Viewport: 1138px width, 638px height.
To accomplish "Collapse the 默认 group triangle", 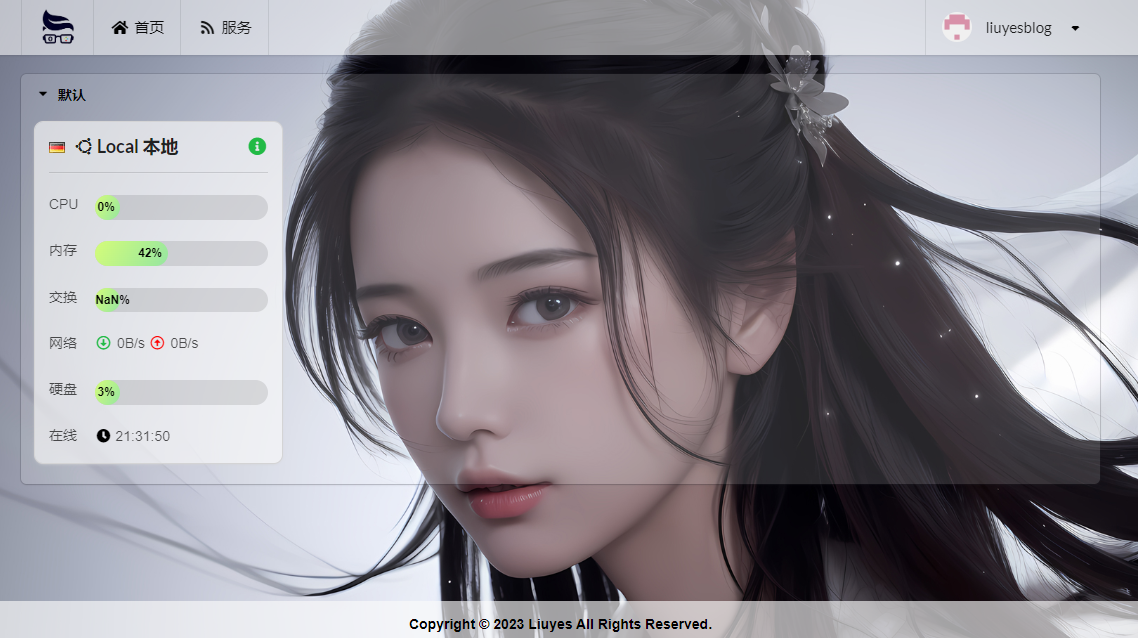I will pos(43,94).
